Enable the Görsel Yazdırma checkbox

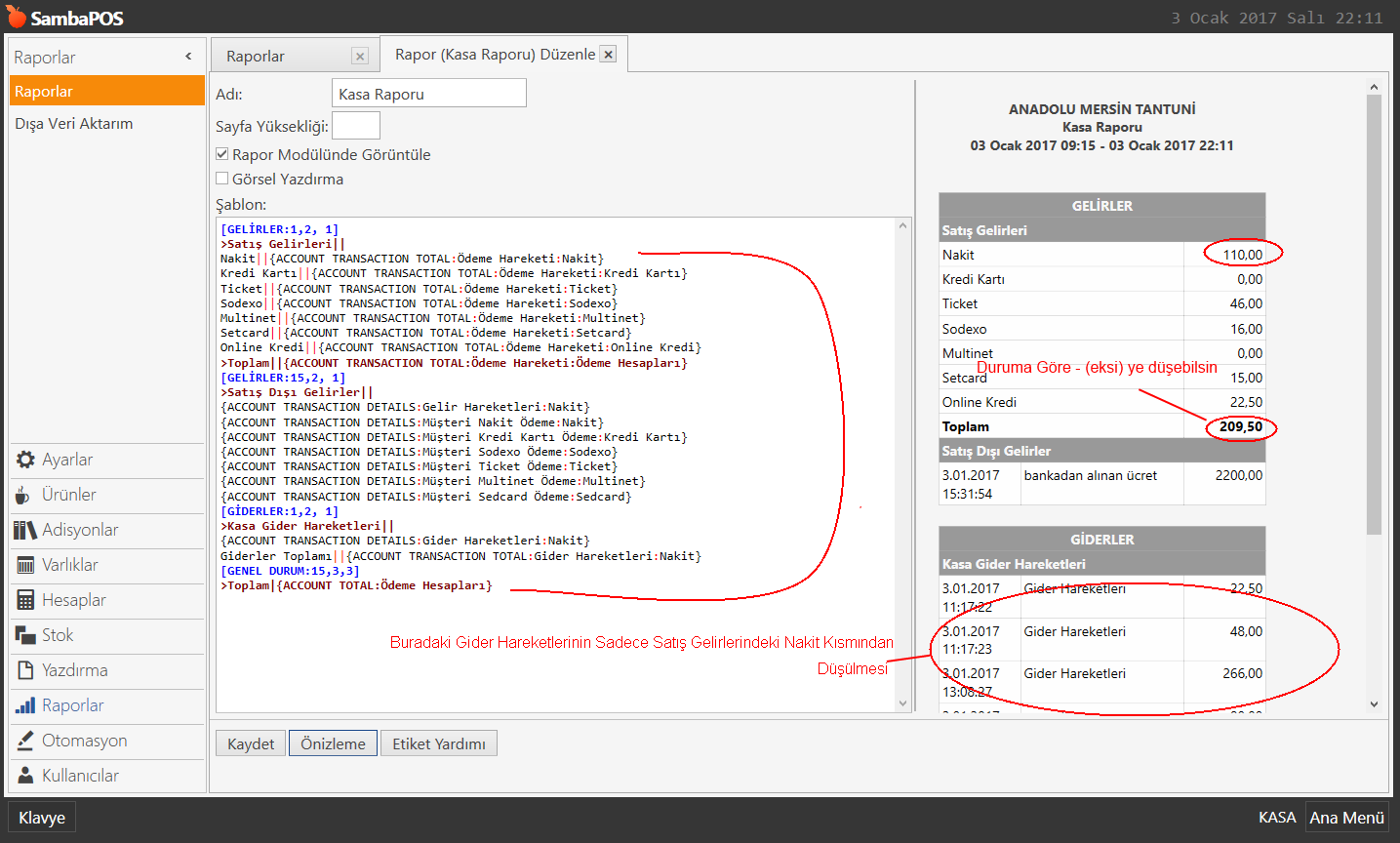pyautogui.click(x=222, y=179)
